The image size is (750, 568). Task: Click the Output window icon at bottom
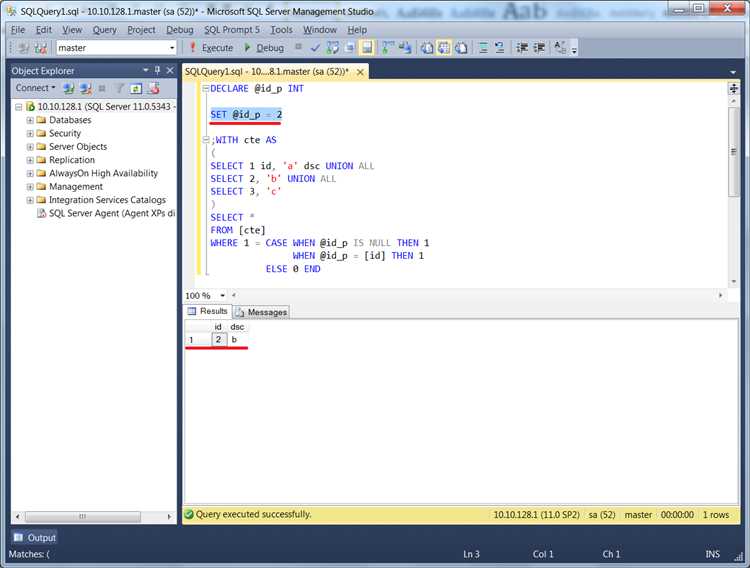tap(21, 537)
